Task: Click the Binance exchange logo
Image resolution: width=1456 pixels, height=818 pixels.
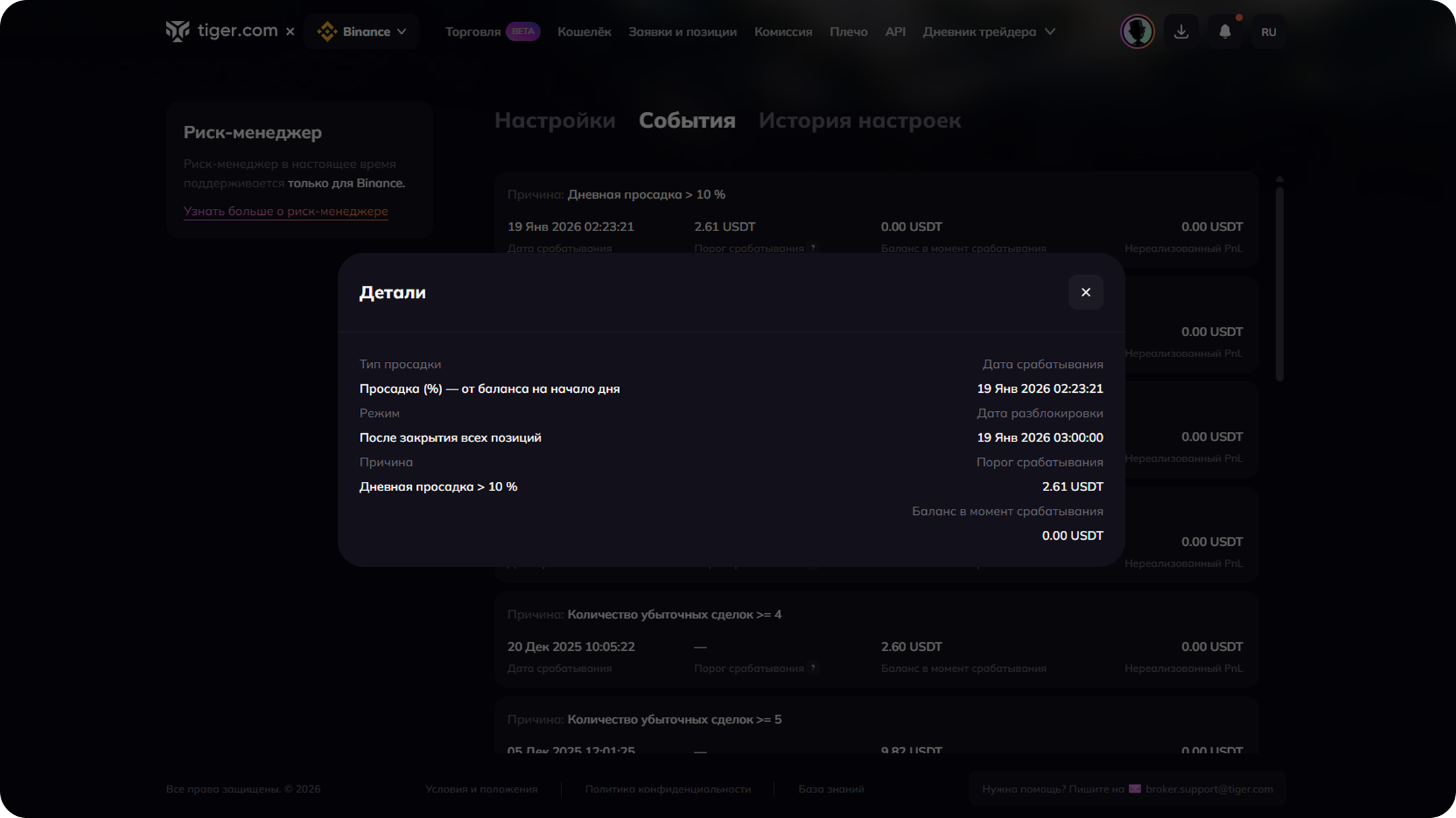Action: [x=327, y=32]
